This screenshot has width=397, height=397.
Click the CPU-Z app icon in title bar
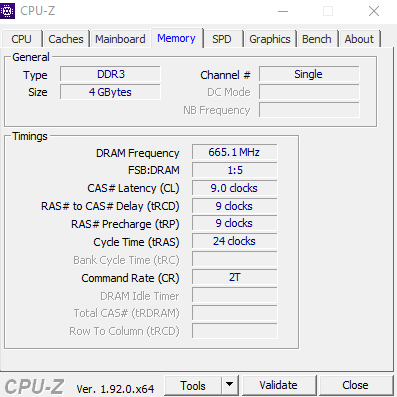click(7, 11)
